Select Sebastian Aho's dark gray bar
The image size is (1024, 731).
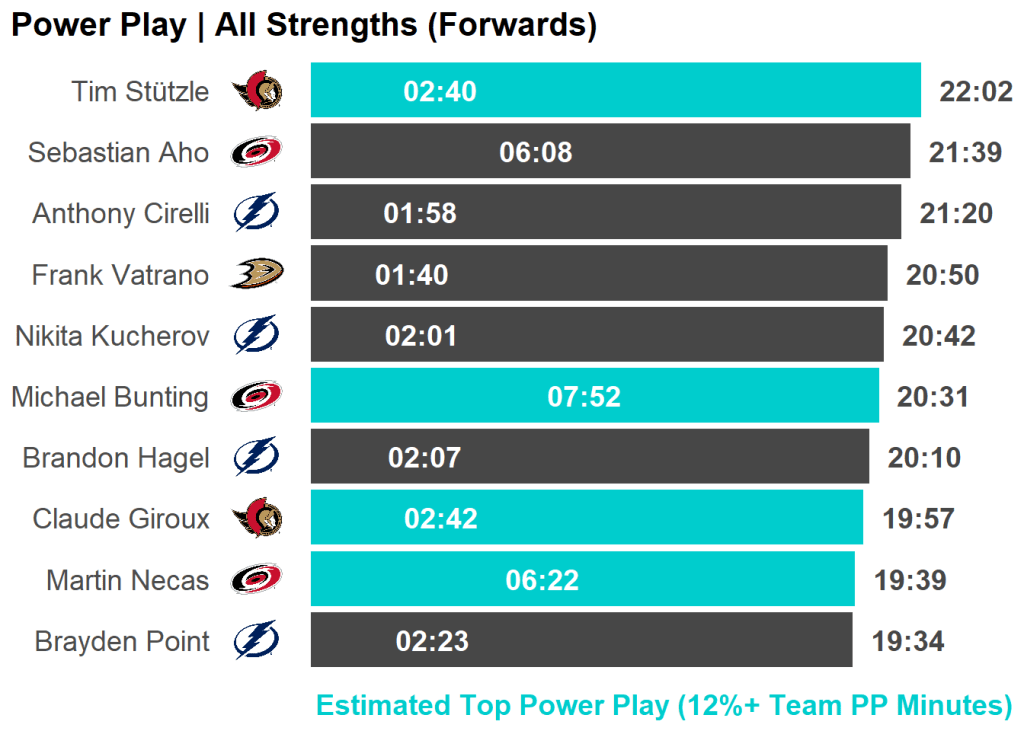tap(610, 152)
